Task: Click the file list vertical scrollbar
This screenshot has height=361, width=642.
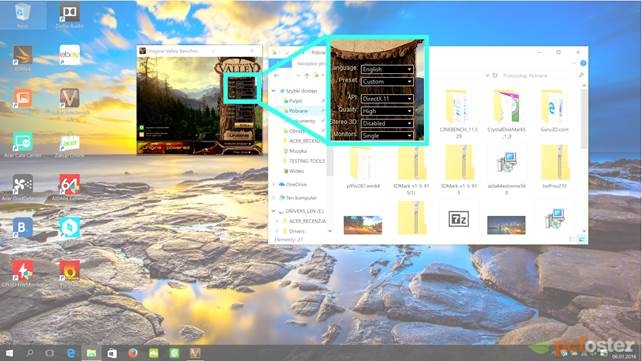Action: [584, 119]
